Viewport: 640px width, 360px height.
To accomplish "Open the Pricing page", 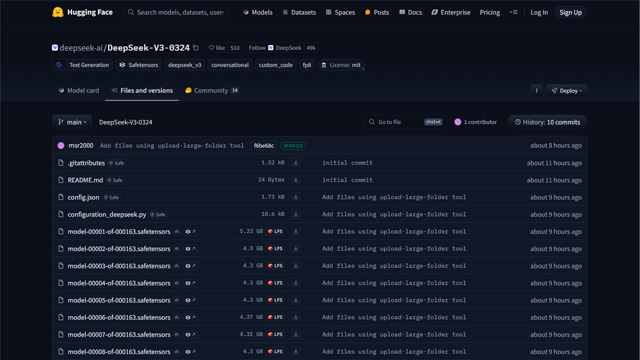I will 490,12.
